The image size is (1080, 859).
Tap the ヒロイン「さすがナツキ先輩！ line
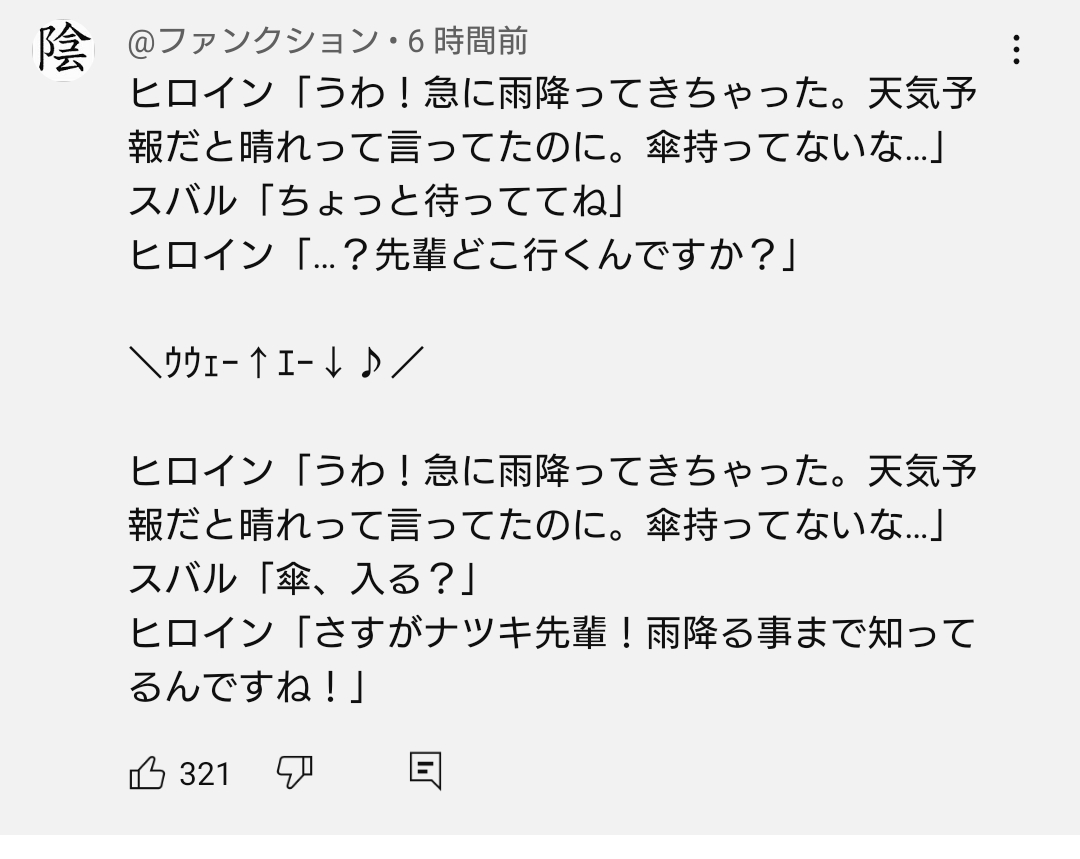click(551, 634)
